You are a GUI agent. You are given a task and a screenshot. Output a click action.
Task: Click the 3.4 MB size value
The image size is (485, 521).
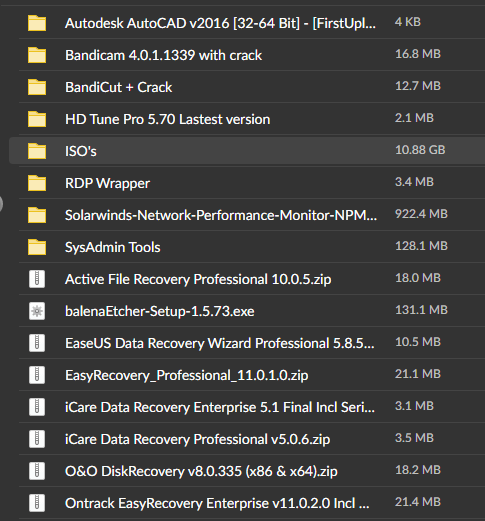(x=414, y=182)
